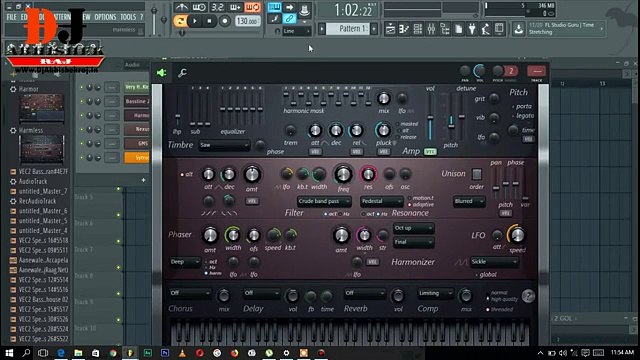Screen dimensions: 640x360
Task: Open the Blurred unison type dropdown
Action: 469,201
